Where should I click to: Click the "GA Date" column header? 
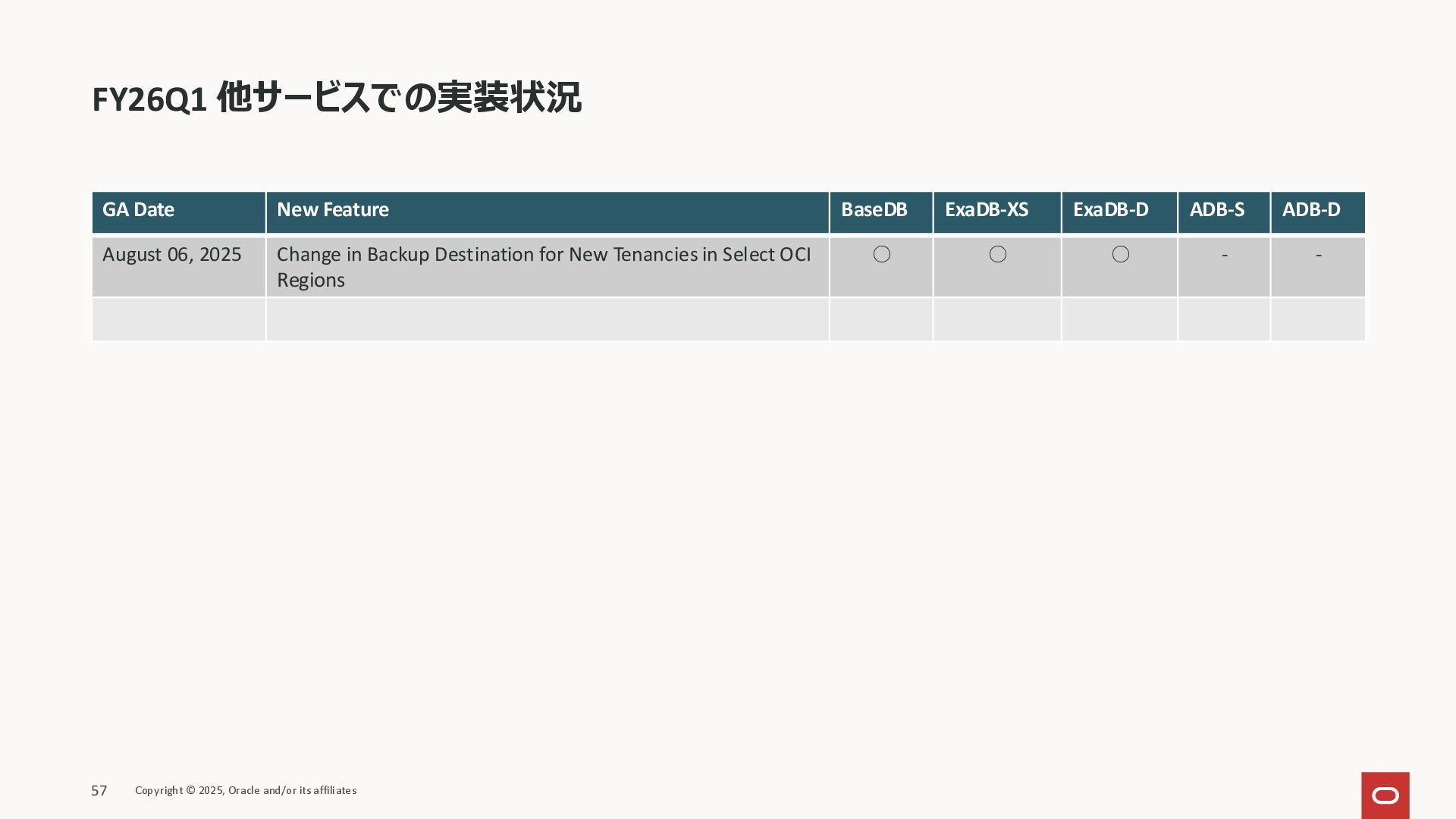click(178, 212)
